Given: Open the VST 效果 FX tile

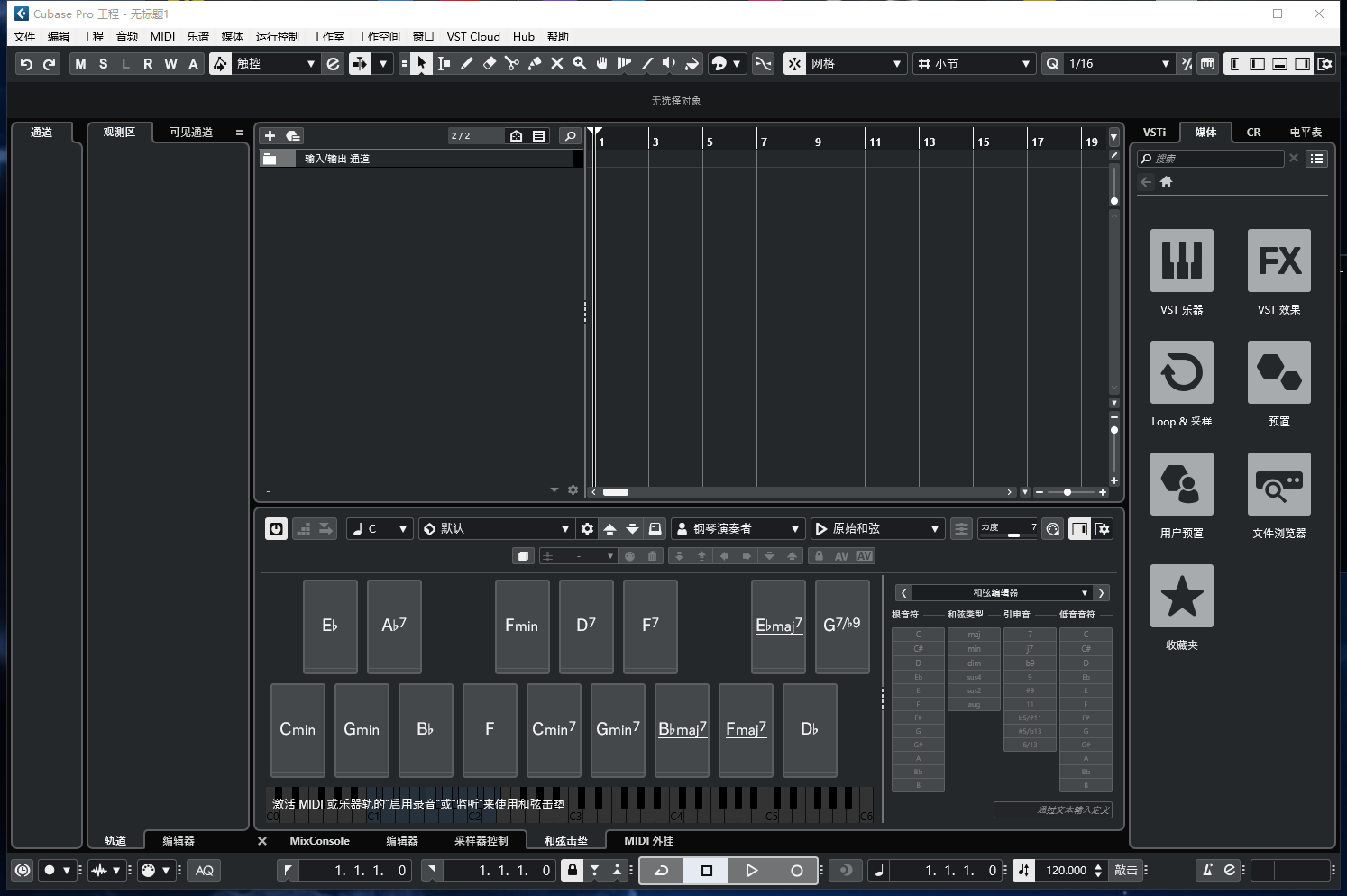Looking at the screenshot, I should click(x=1278, y=261).
